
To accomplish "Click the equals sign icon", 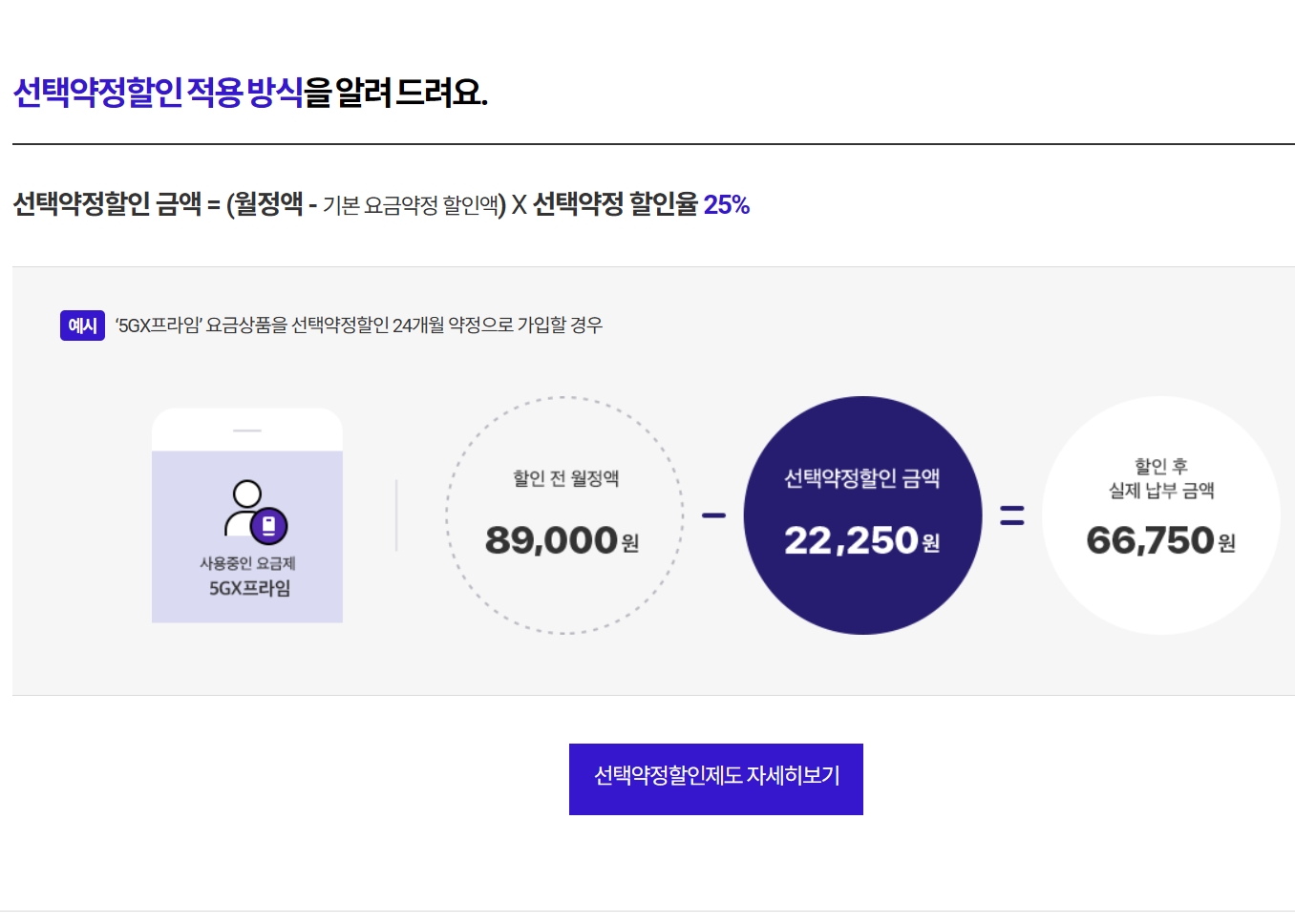I will [1011, 515].
